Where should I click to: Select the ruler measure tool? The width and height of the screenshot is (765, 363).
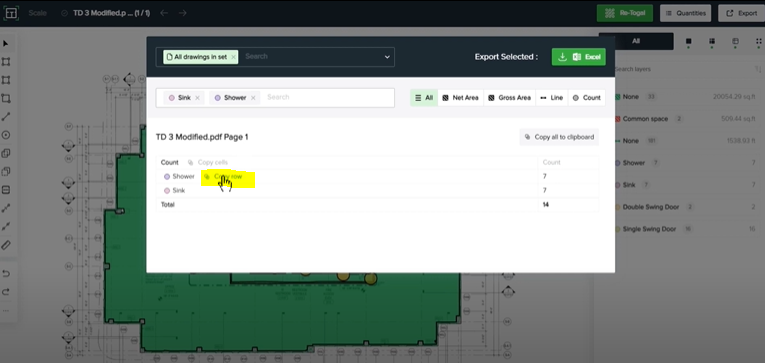[6, 245]
